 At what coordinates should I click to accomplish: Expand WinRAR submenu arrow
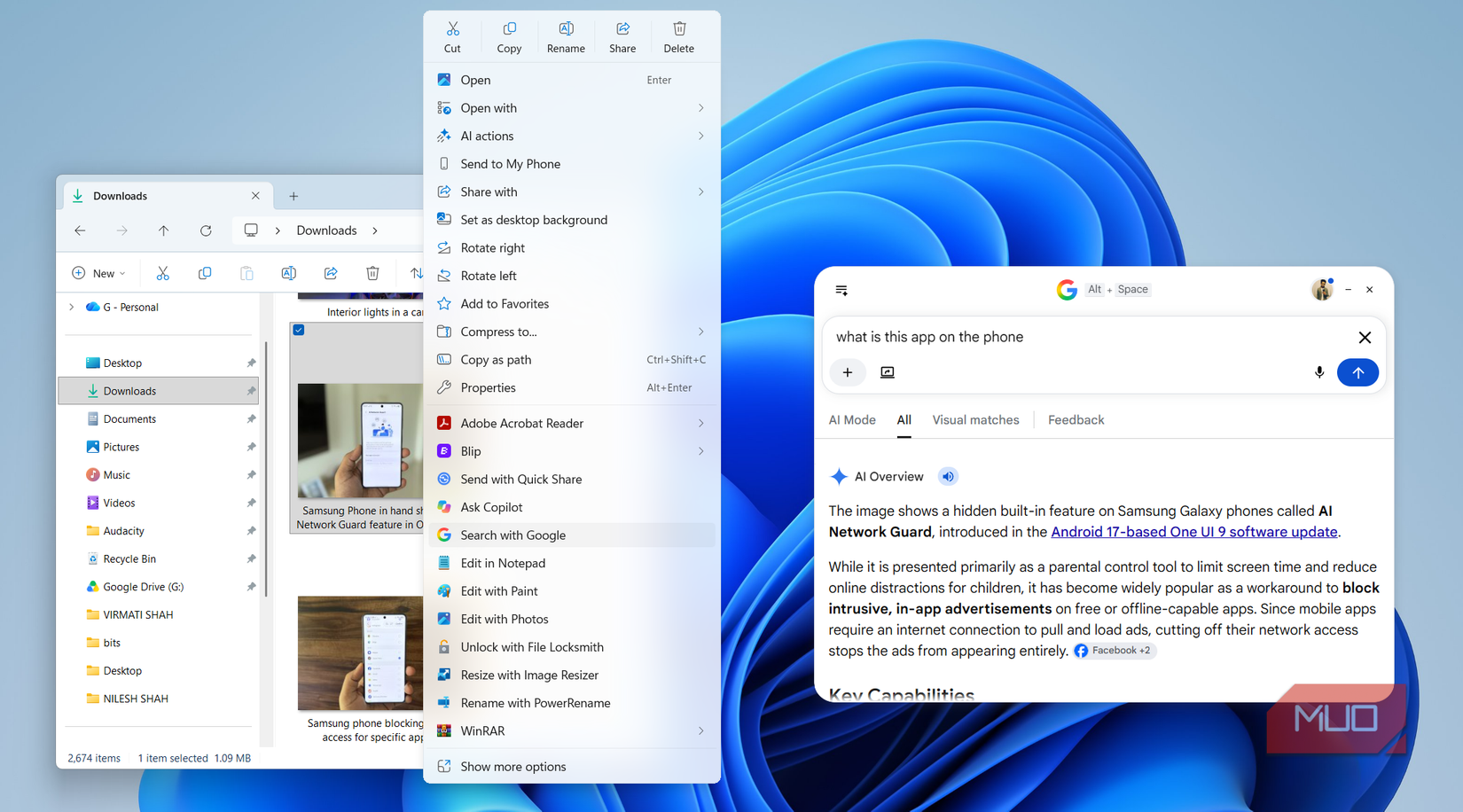coord(700,731)
